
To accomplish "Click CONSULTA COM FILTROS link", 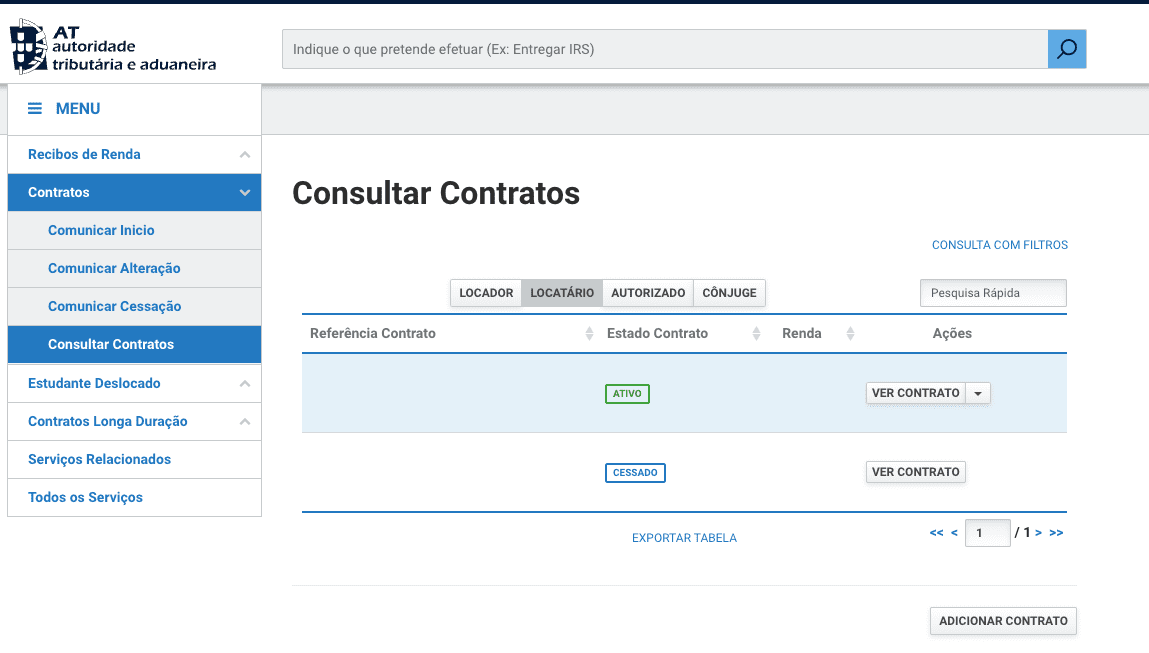I will point(1000,245).
